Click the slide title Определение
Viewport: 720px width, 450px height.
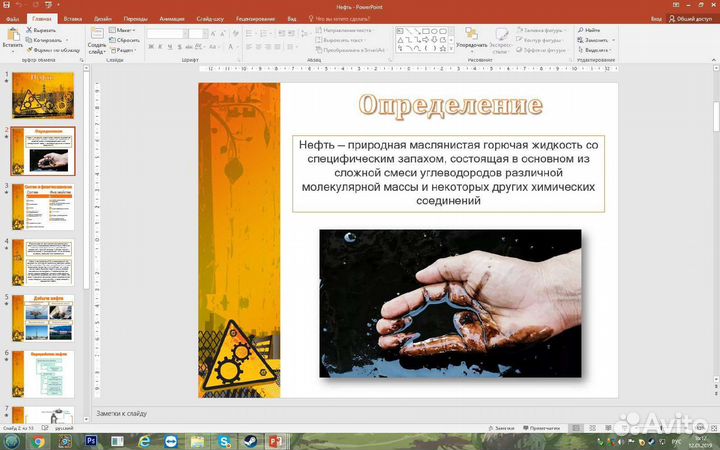pyautogui.click(x=450, y=106)
